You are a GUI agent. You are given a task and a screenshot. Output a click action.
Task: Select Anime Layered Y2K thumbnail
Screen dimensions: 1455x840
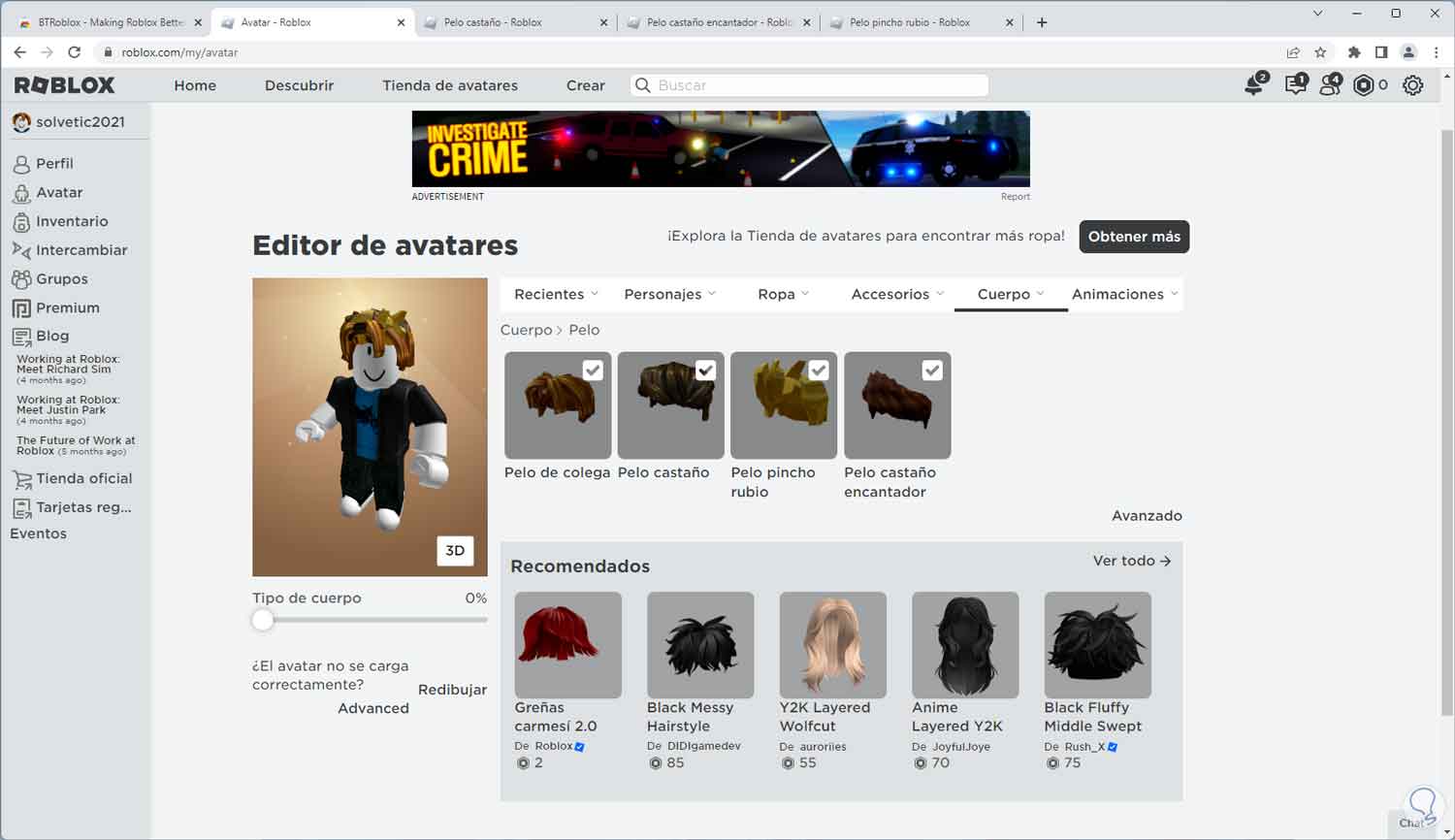(965, 645)
